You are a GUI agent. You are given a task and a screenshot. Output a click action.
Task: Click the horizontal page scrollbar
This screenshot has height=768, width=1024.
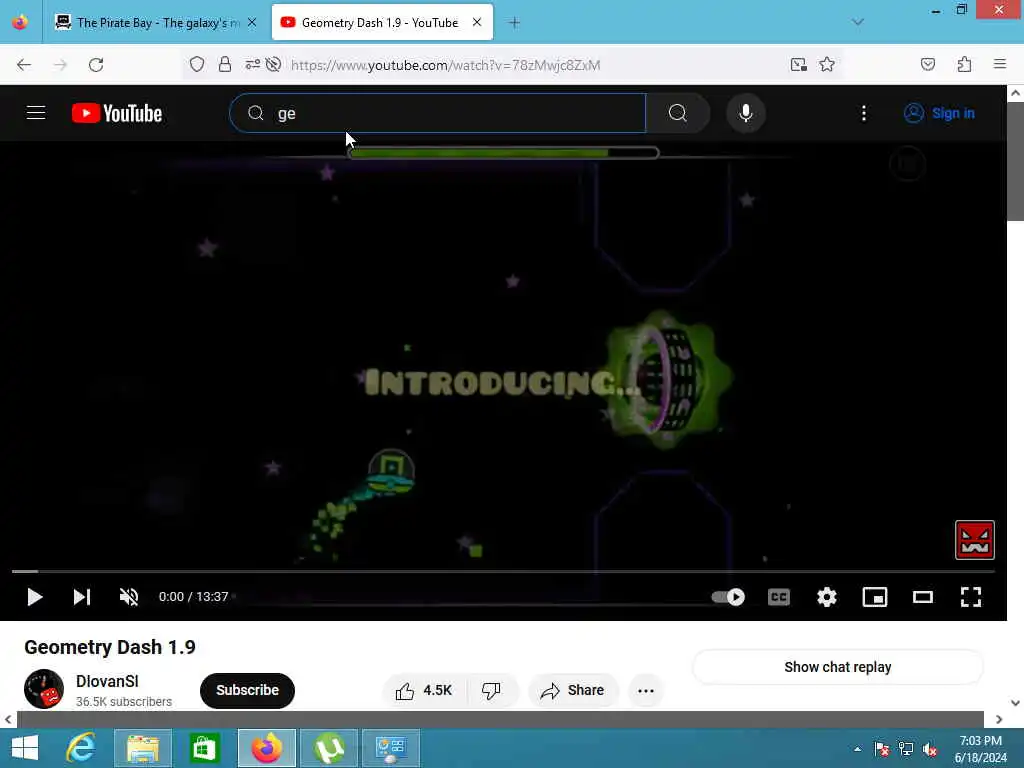click(x=500, y=719)
